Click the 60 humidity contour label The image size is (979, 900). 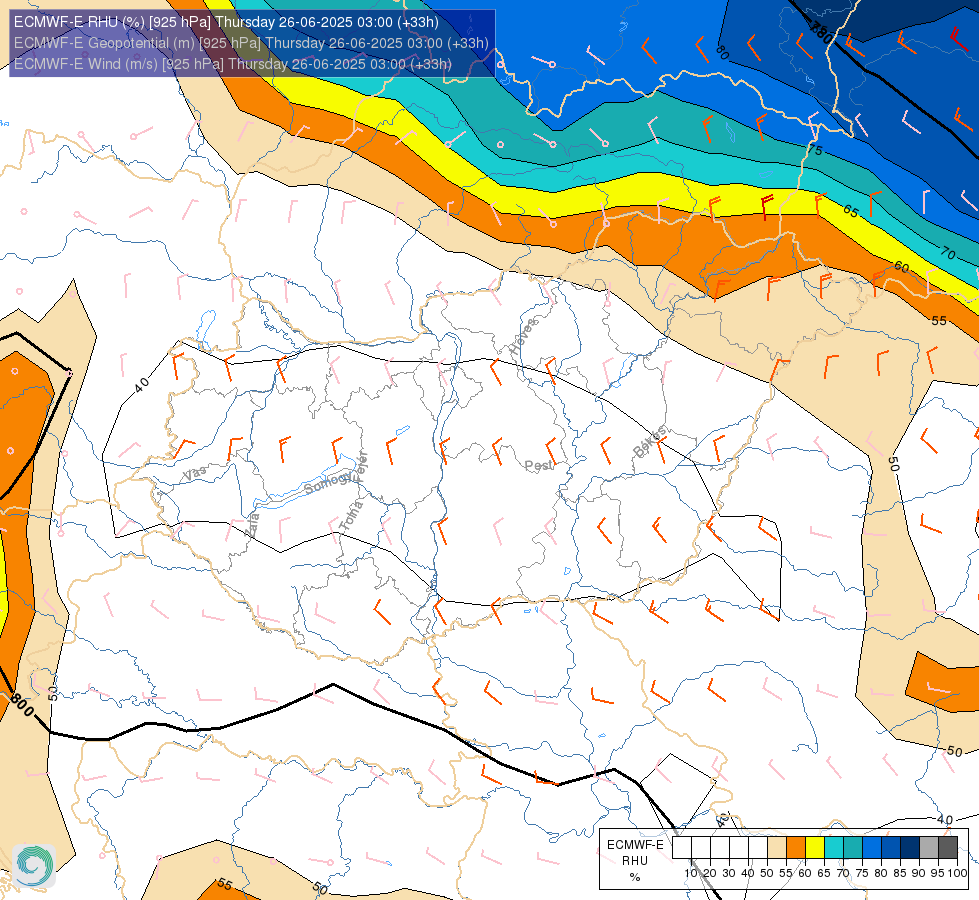click(x=902, y=267)
